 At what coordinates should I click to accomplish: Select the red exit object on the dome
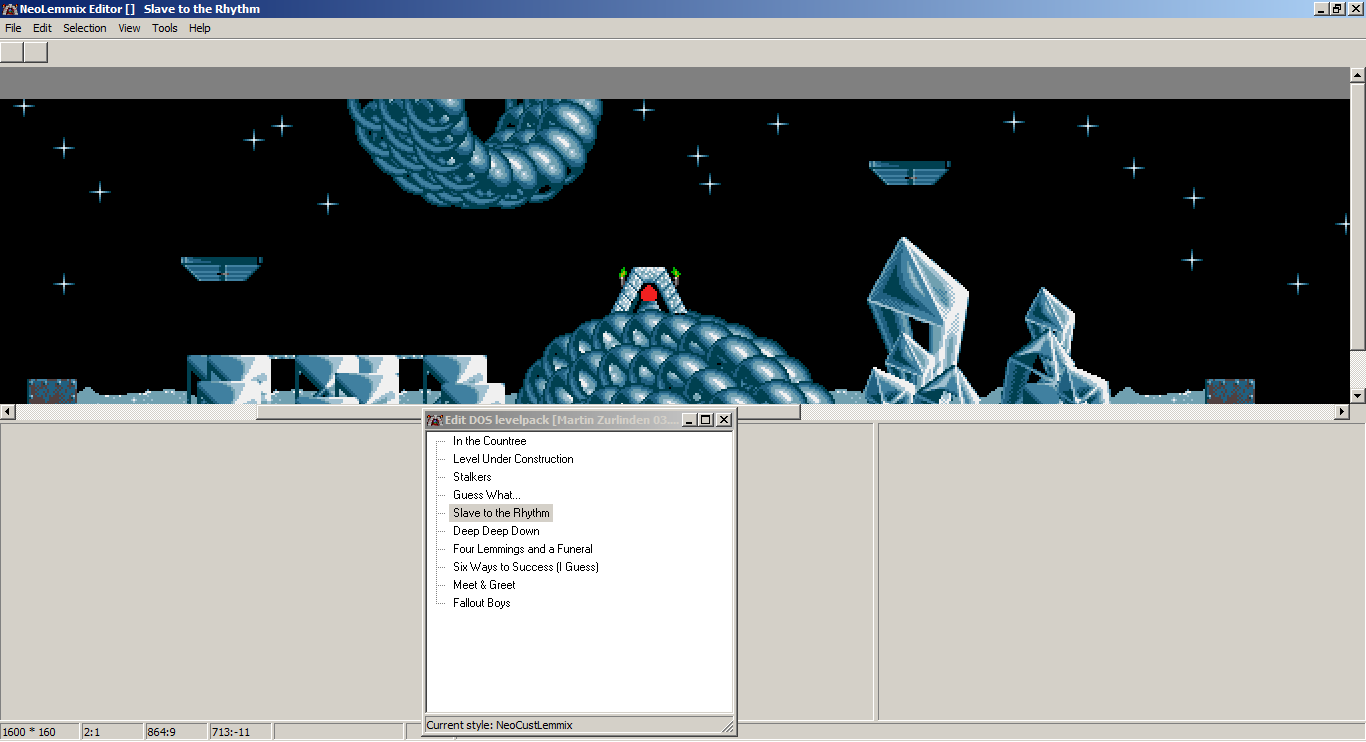click(x=648, y=294)
